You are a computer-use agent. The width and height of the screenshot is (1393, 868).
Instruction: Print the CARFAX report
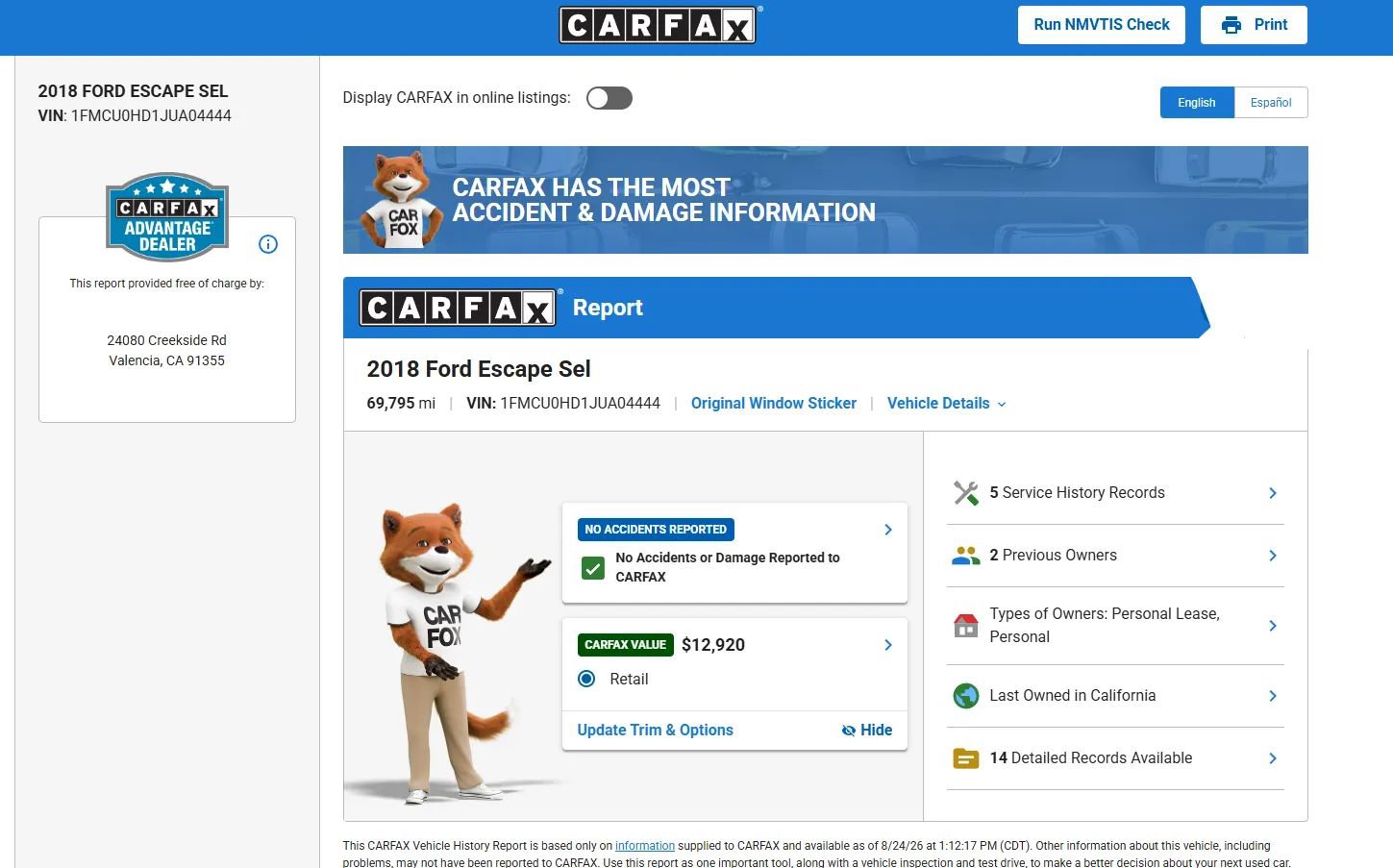(x=1254, y=25)
